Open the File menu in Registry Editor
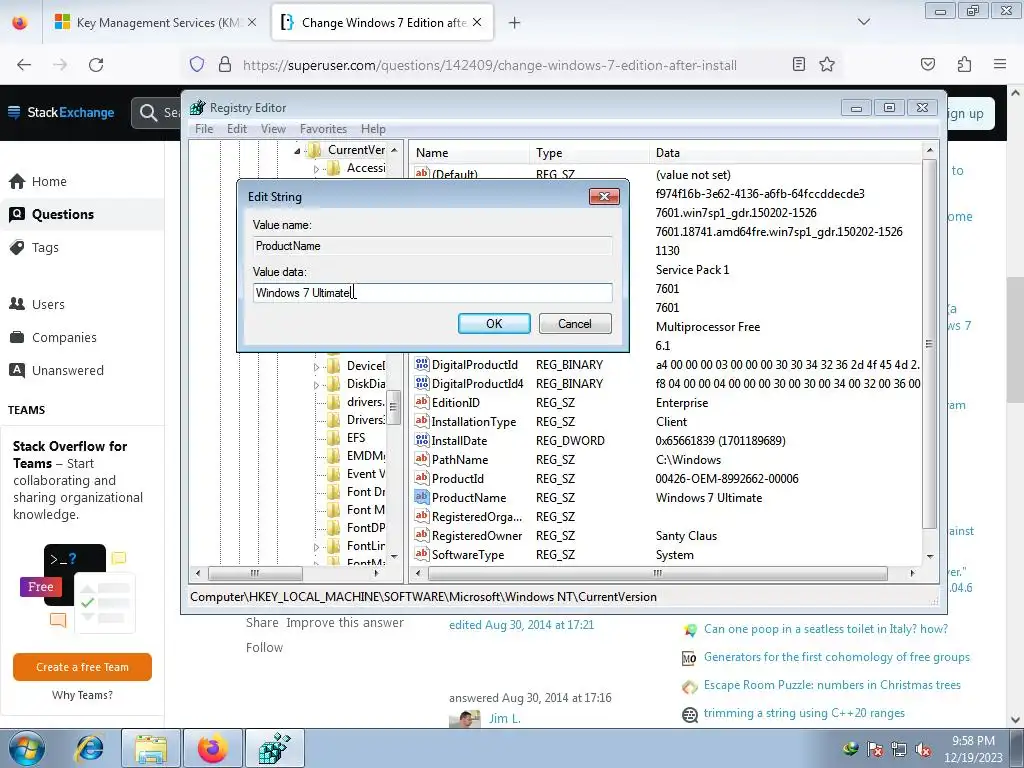 tap(204, 129)
